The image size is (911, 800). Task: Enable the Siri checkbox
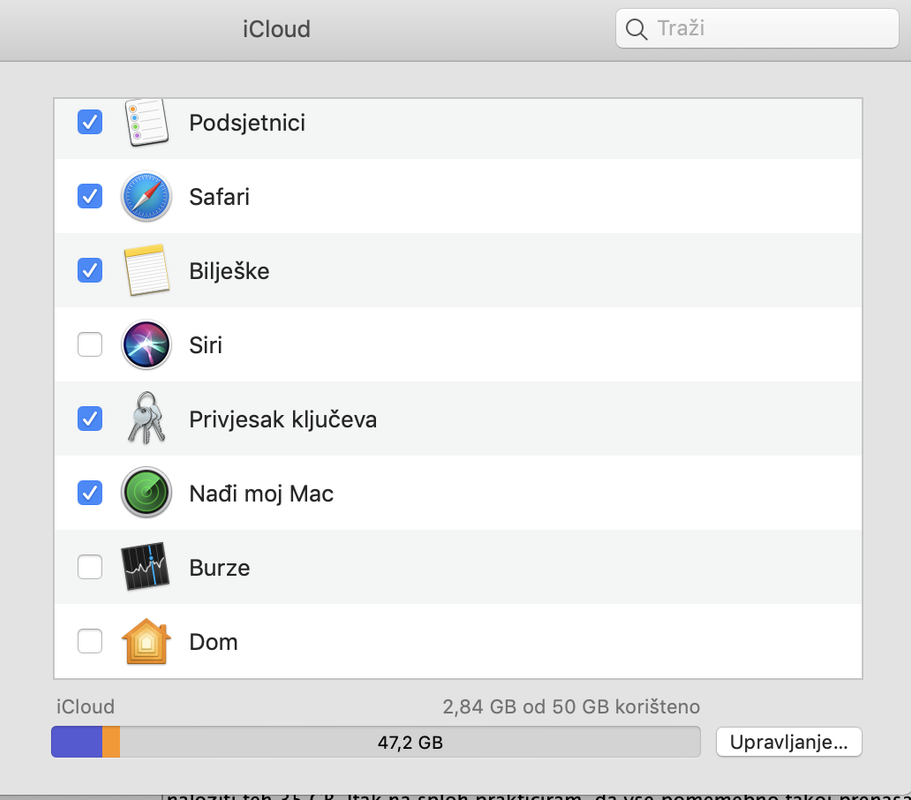click(x=90, y=345)
